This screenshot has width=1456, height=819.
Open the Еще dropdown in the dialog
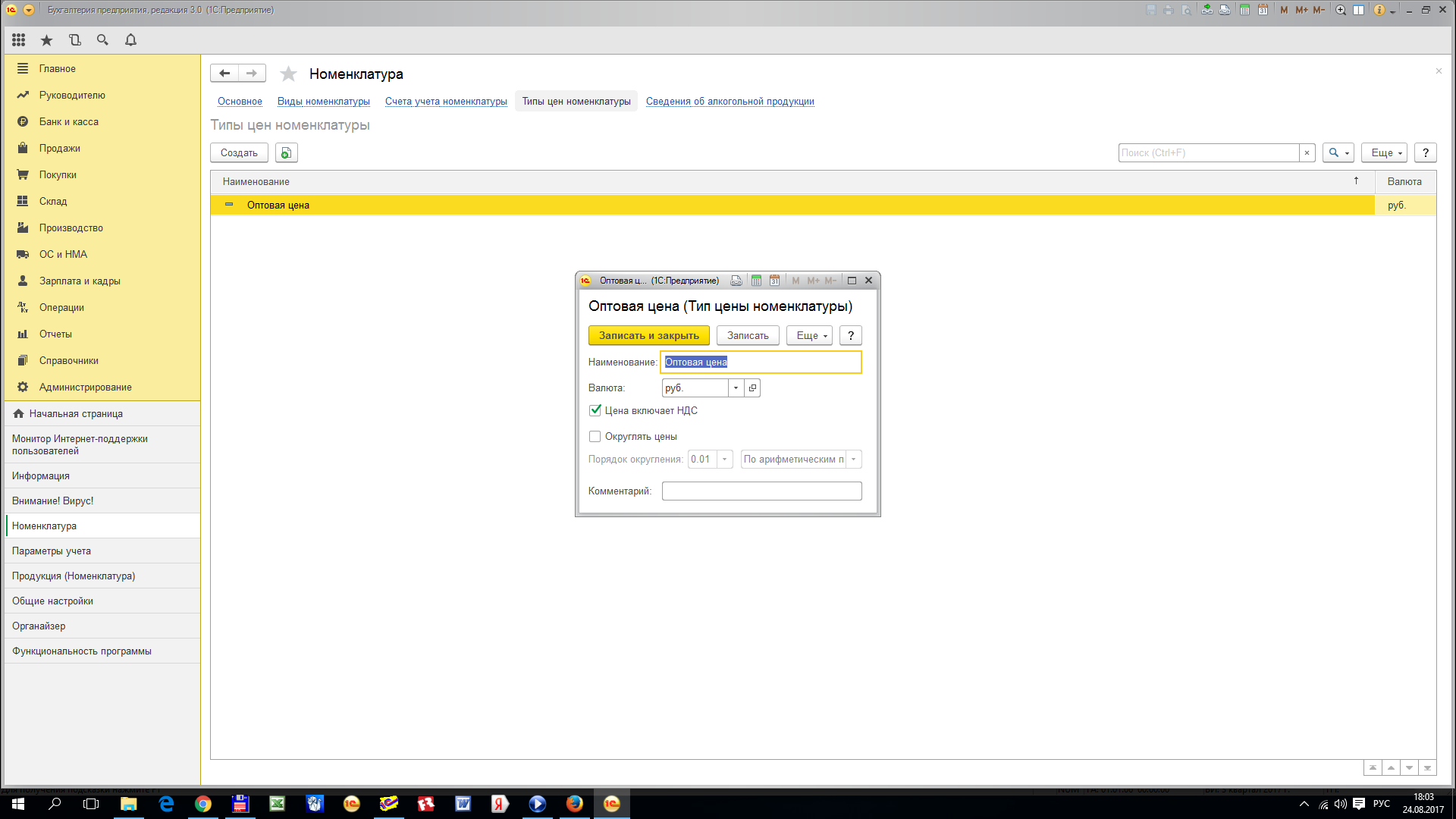point(810,336)
